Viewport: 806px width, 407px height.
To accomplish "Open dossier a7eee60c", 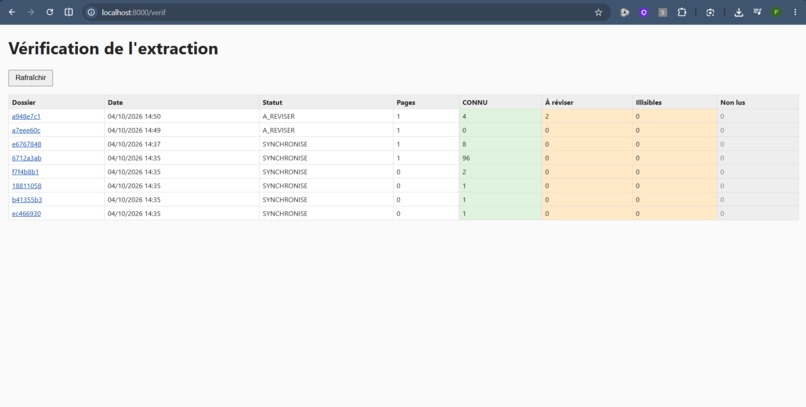I will 26,131.
